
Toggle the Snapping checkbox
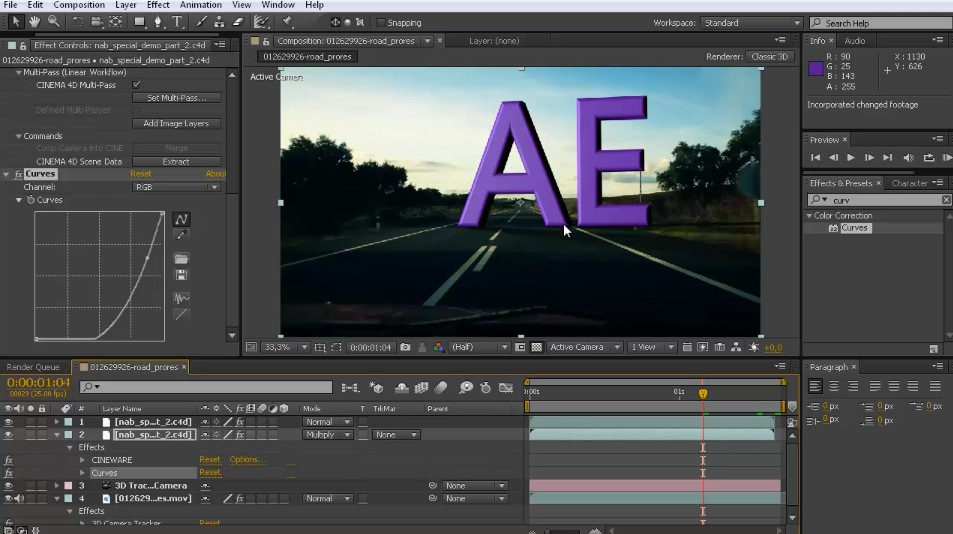tap(381, 22)
